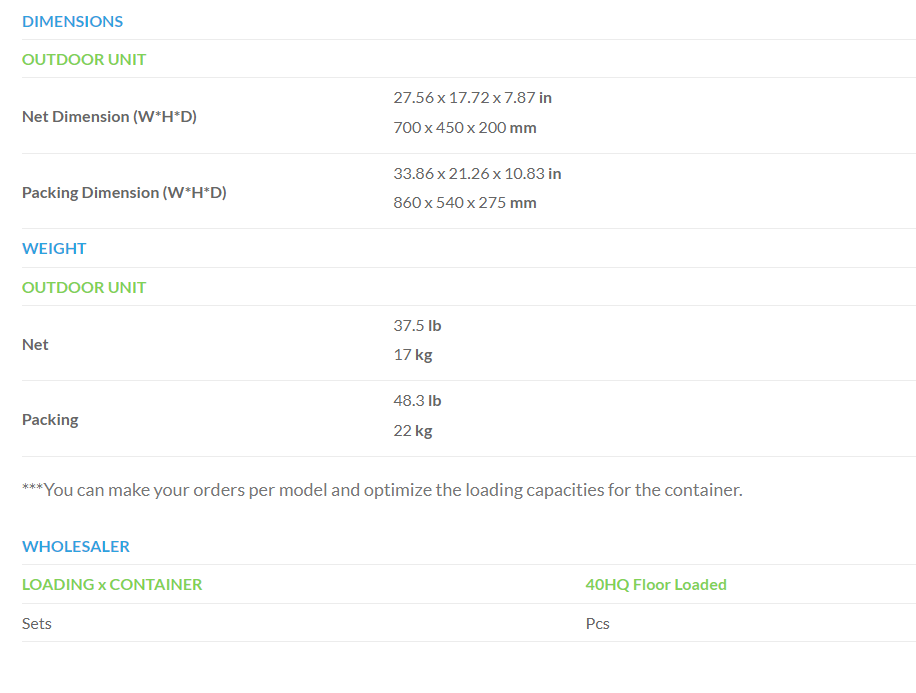
Task: Select the 33.86 x 21.26 x 10.83 in value
Action: (477, 174)
